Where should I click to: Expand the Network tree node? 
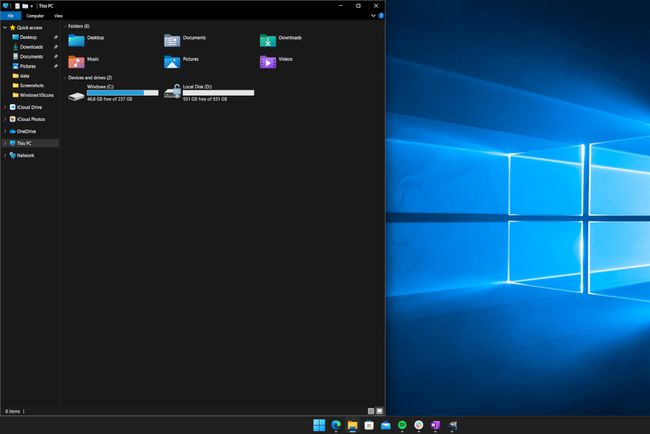[5, 155]
